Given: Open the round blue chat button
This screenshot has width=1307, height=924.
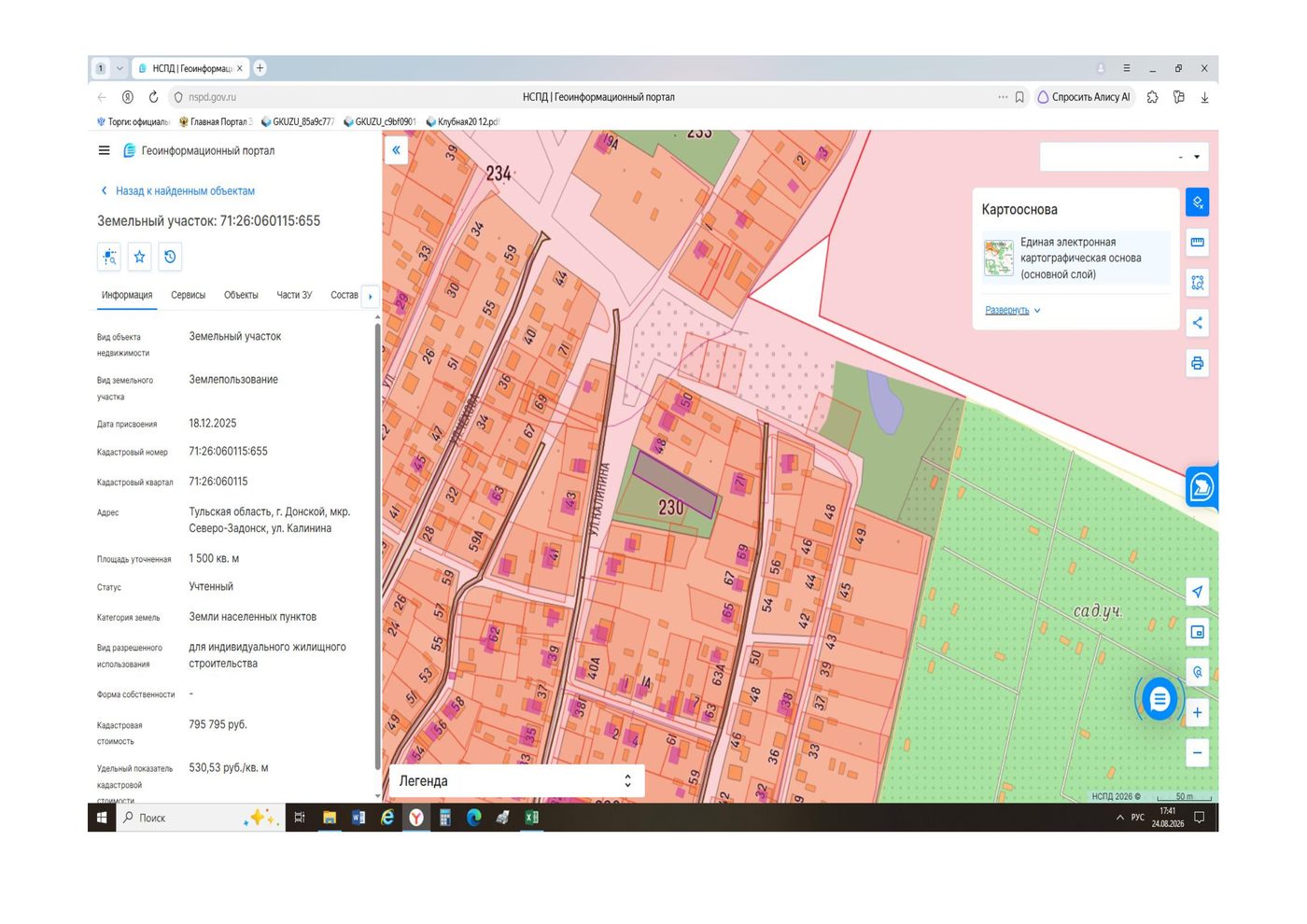Looking at the screenshot, I should (1159, 698).
